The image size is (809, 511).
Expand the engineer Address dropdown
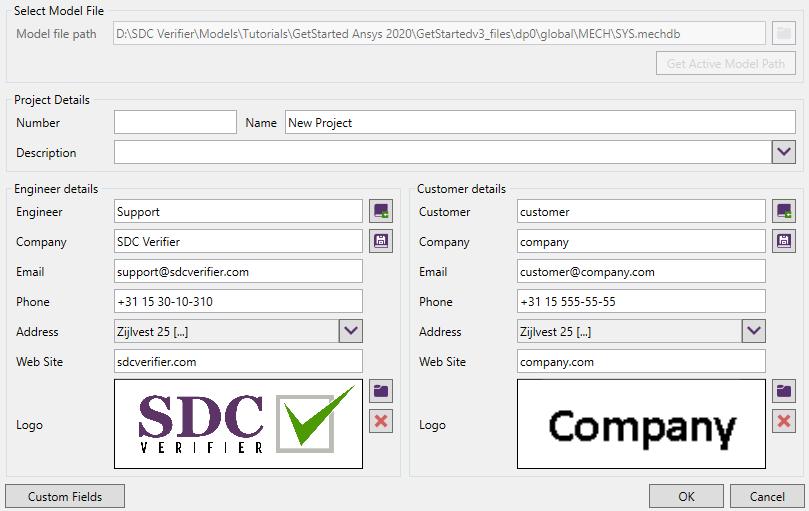(350, 331)
